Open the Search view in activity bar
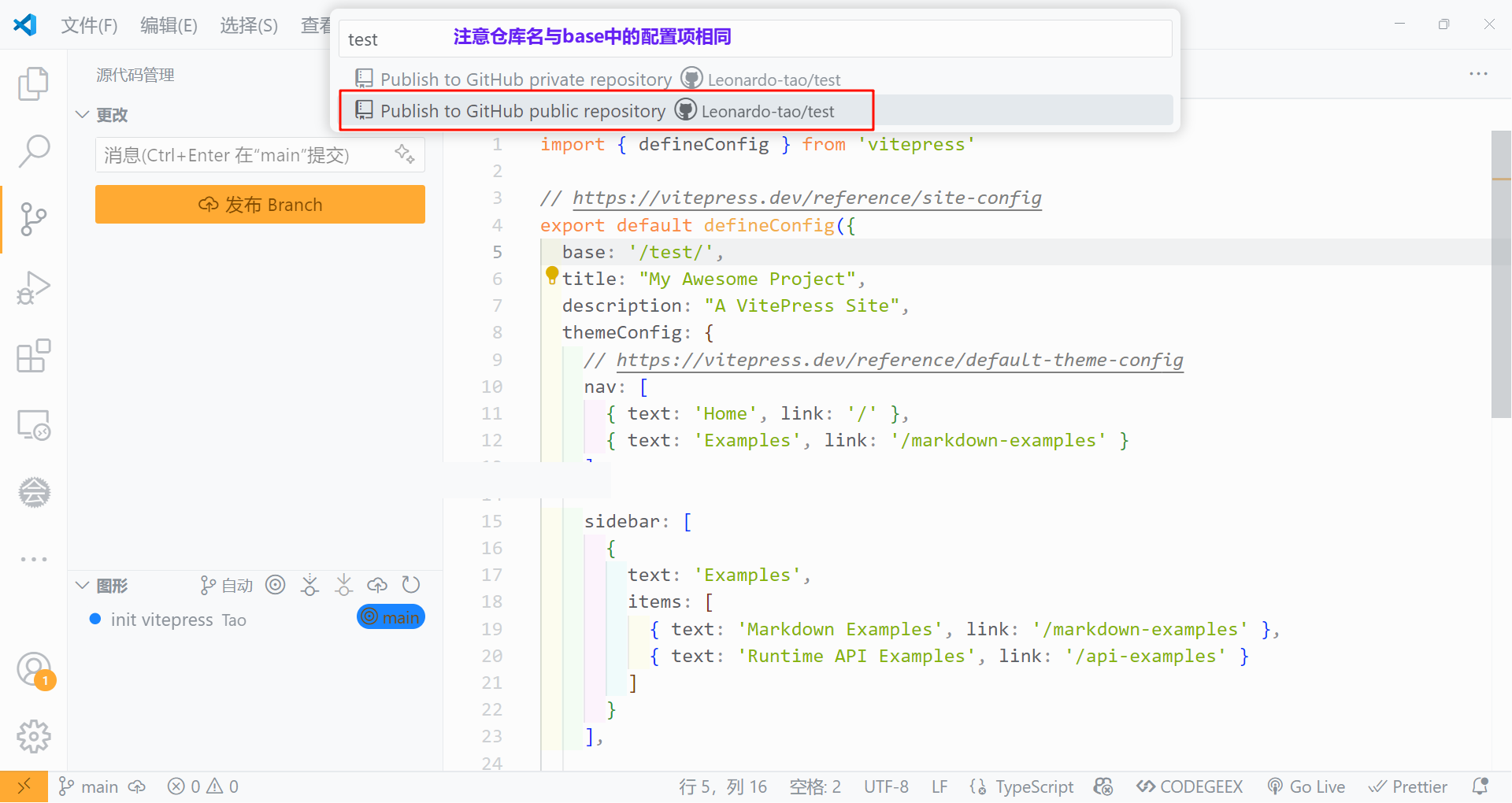1512x803 pixels. [33, 151]
